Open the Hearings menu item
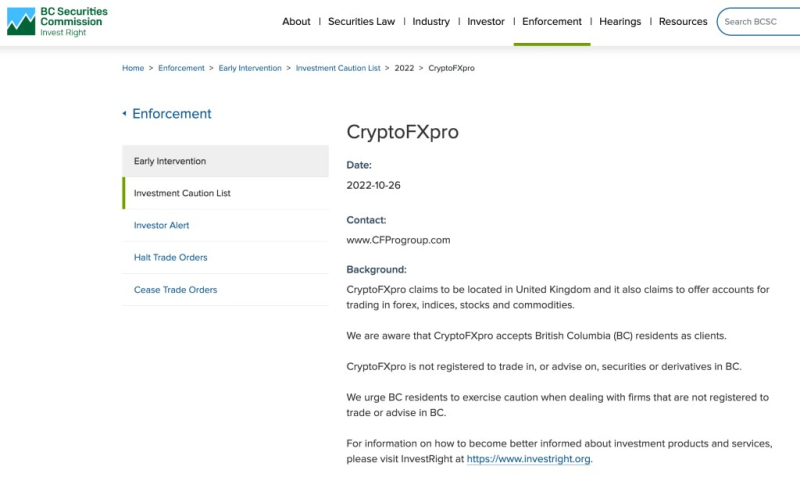 pos(620,21)
